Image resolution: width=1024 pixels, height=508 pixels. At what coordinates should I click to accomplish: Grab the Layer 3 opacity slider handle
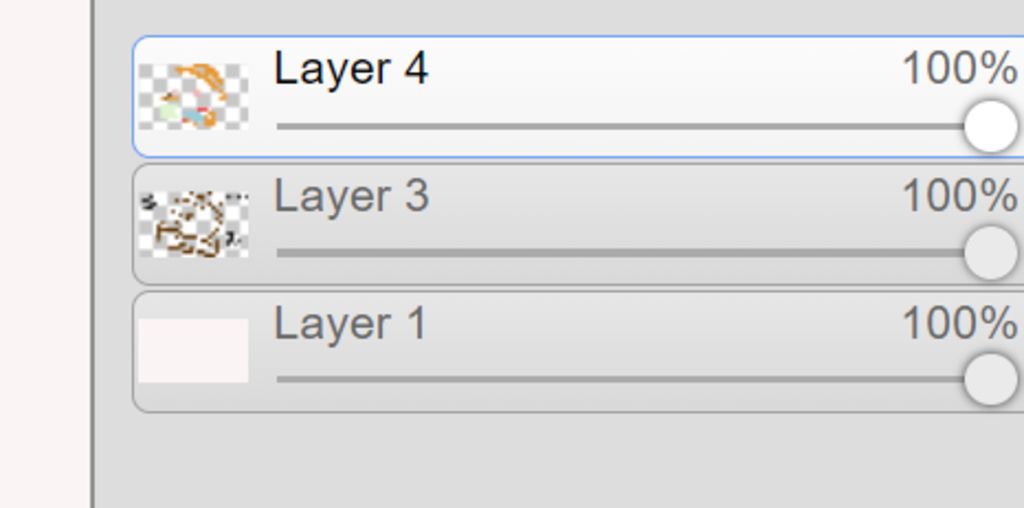(991, 253)
